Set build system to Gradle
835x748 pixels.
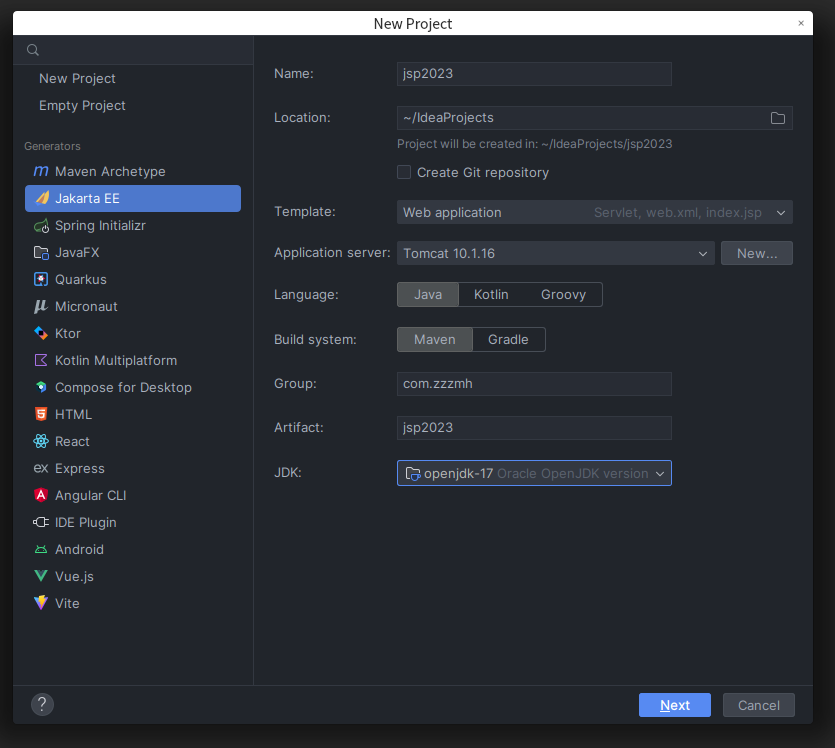point(508,340)
